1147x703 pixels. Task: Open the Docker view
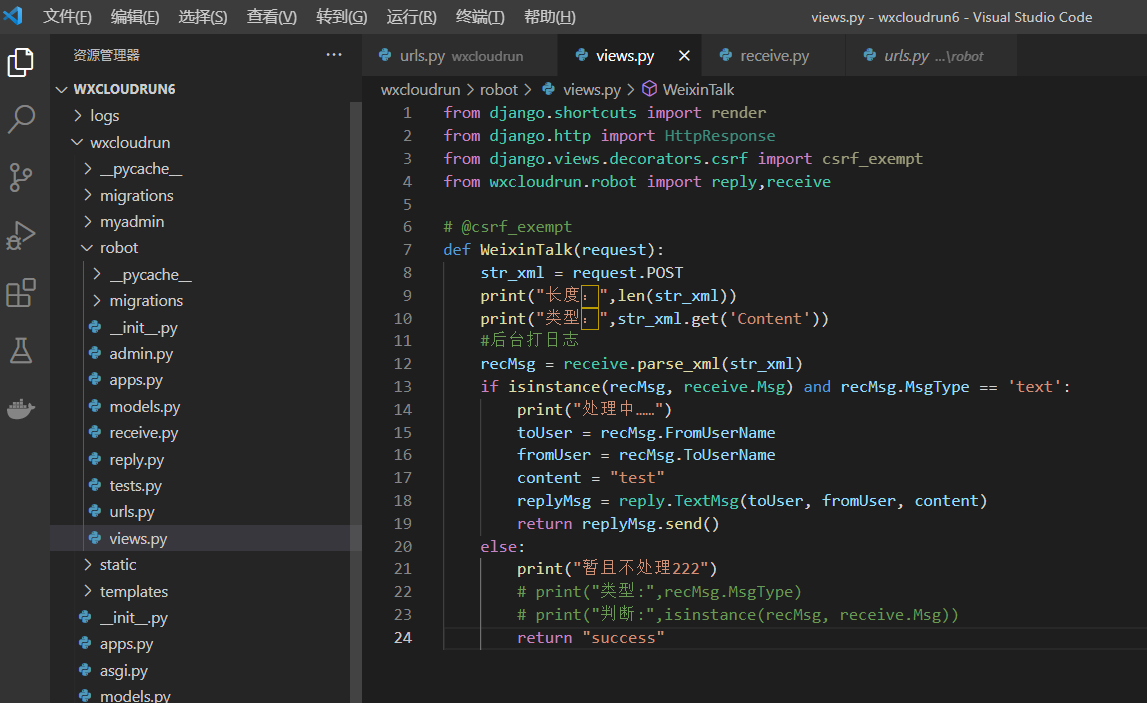pyautogui.click(x=20, y=409)
